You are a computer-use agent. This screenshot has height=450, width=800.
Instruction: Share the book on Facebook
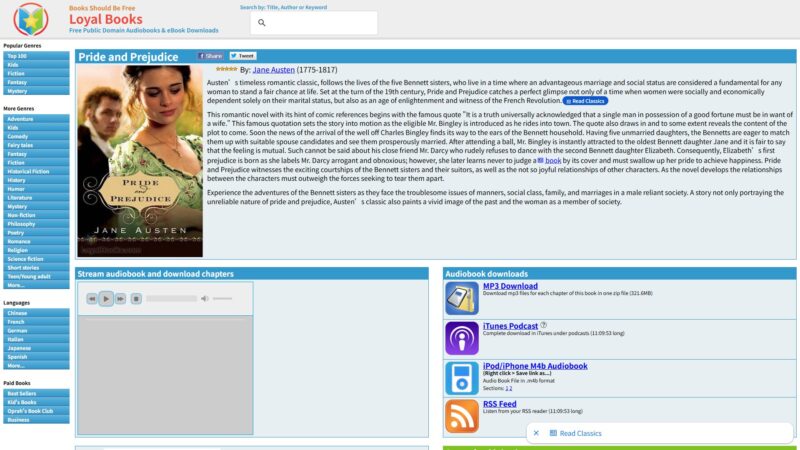click(x=211, y=56)
